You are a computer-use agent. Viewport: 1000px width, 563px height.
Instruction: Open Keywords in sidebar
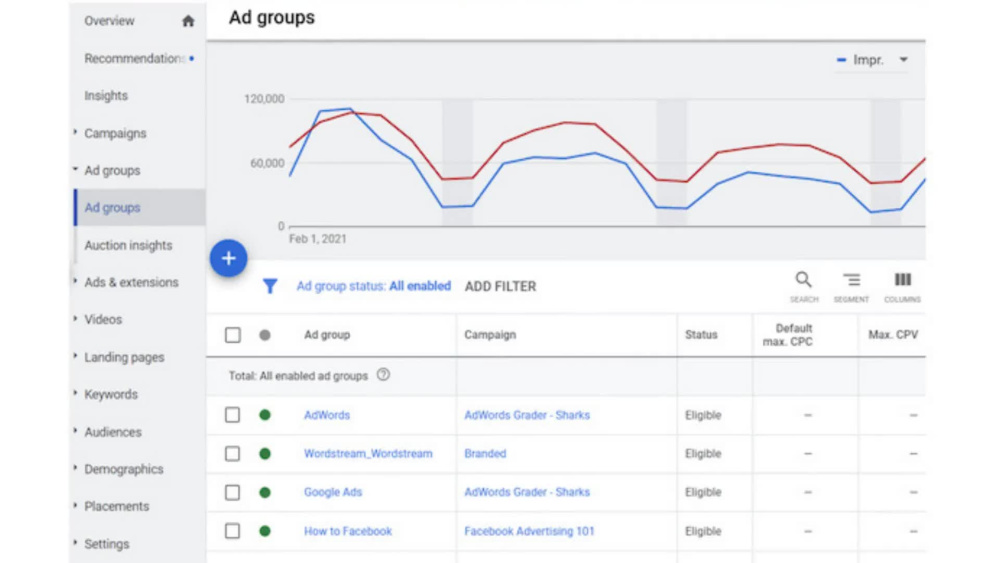[111, 395]
